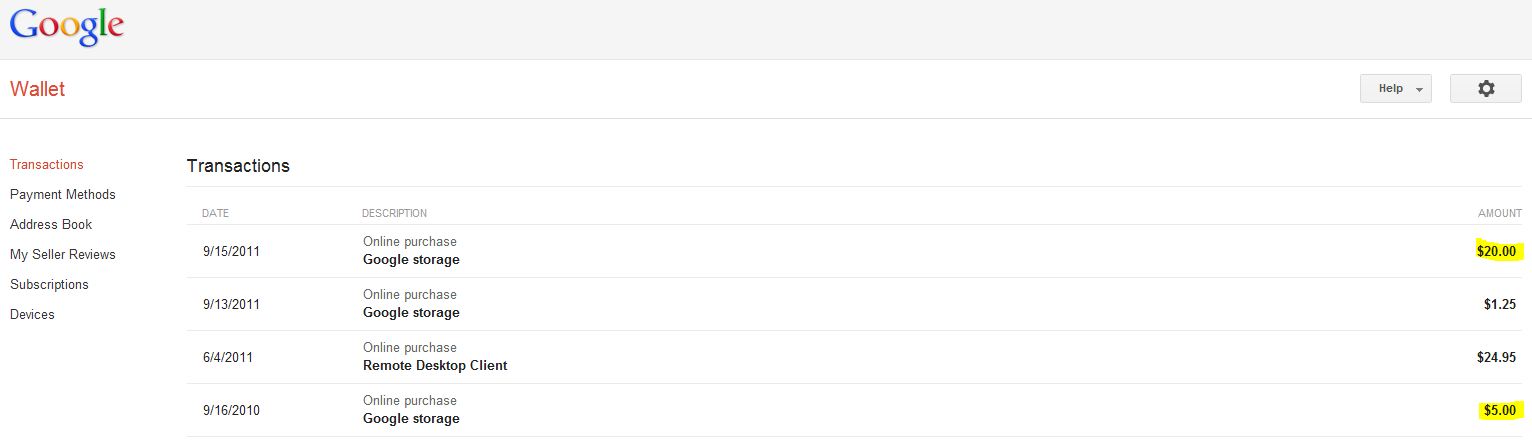Navigate to Devices
1532x443 pixels.
tap(32, 314)
